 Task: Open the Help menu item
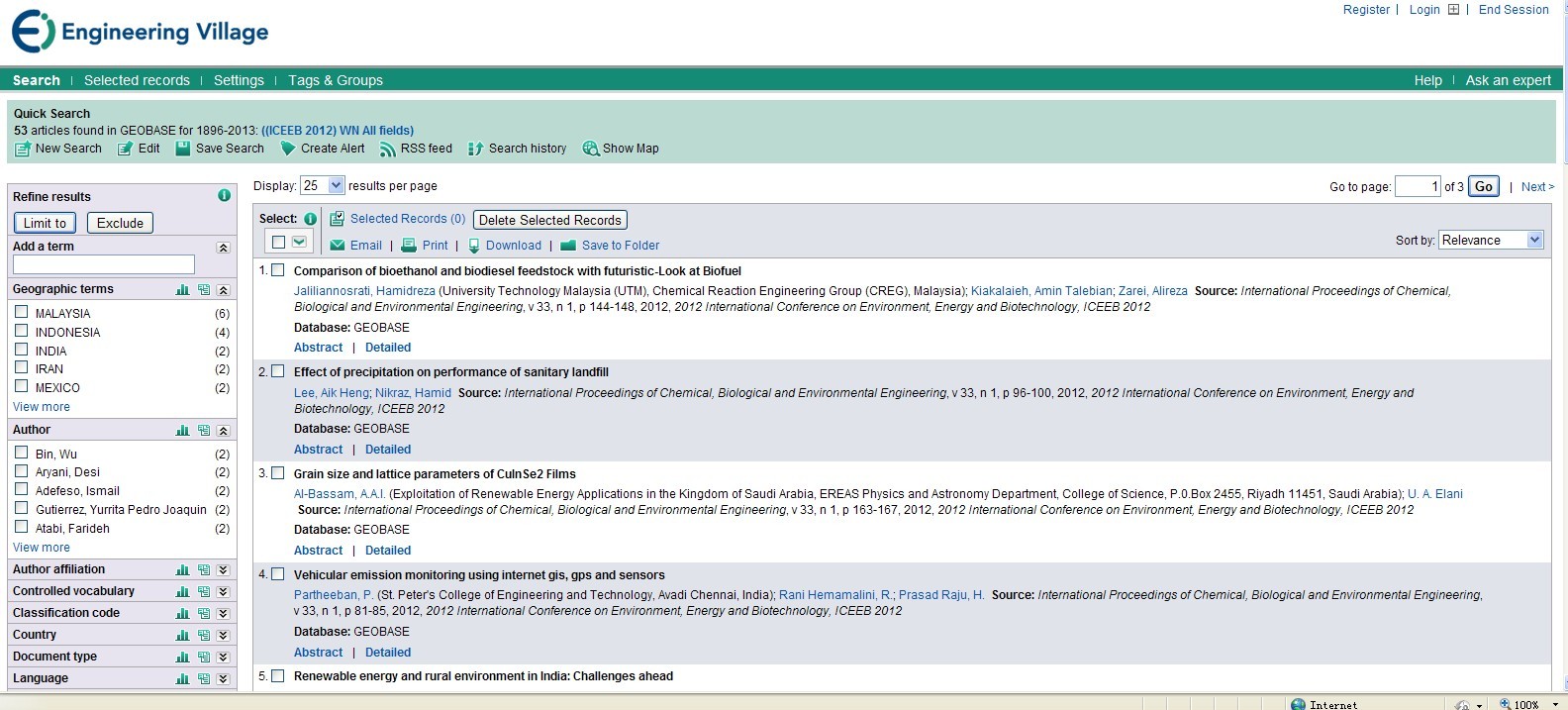[1427, 80]
